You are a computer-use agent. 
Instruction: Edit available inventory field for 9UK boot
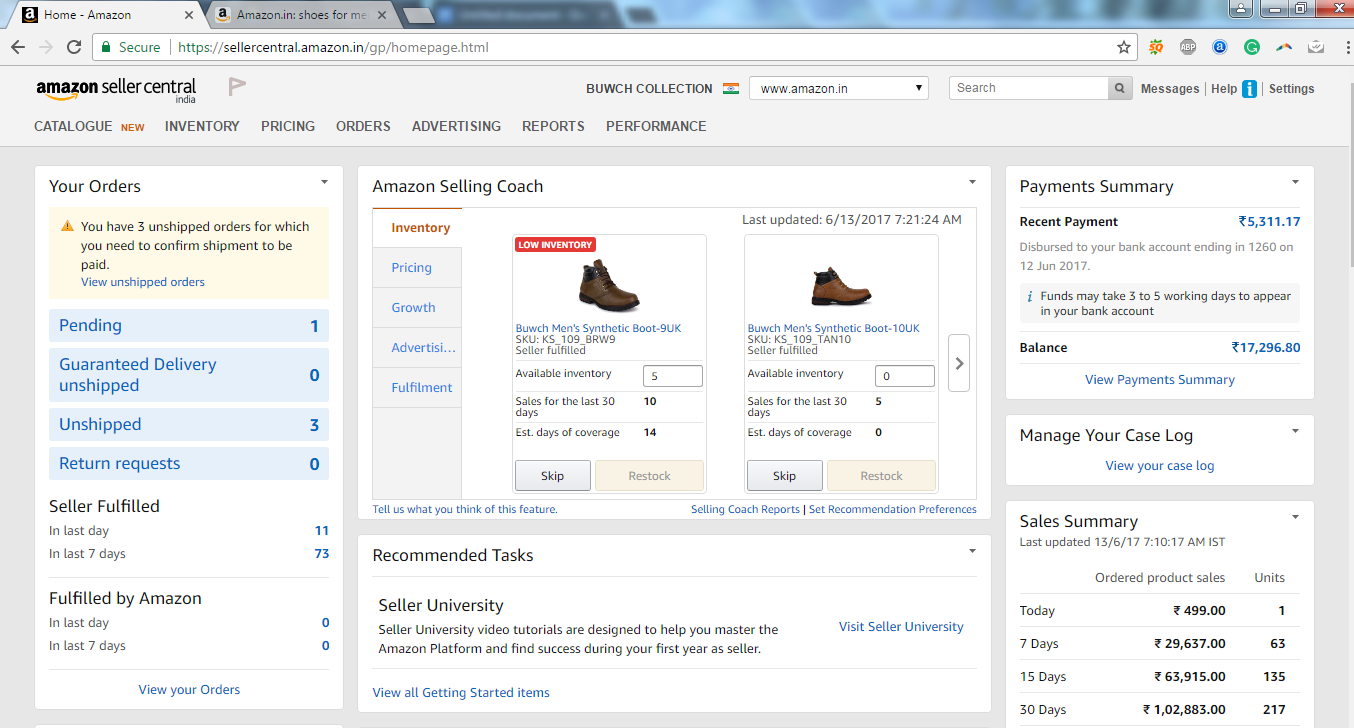pyautogui.click(x=673, y=376)
